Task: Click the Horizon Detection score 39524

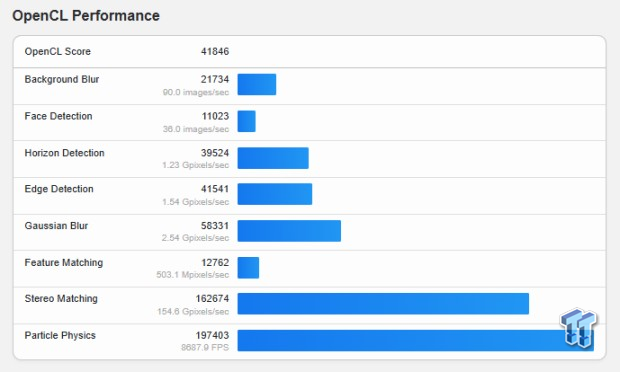Action: pos(215,153)
